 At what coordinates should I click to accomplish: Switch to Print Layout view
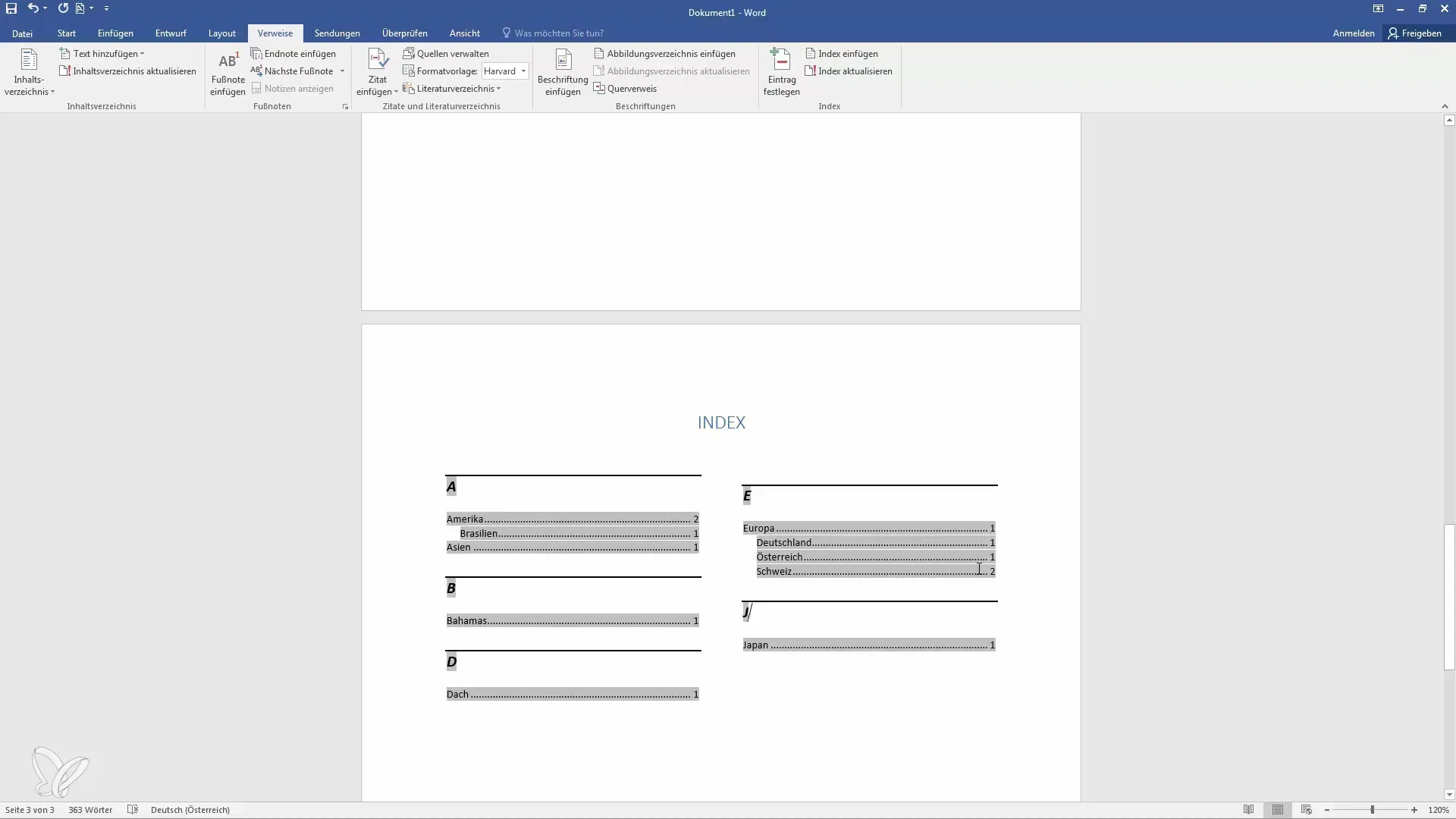coord(1278,810)
